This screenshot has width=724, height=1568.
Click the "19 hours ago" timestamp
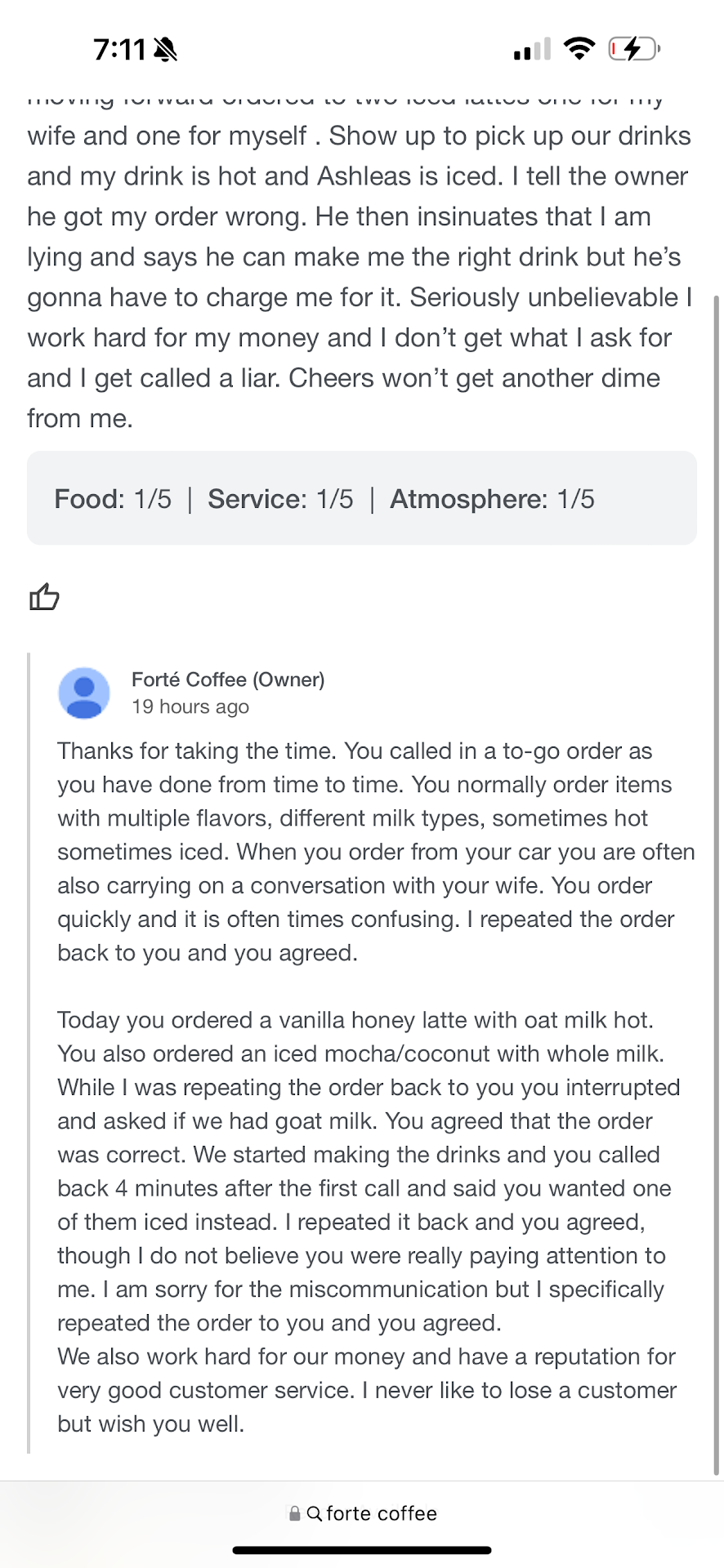pyautogui.click(x=190, y=707)
